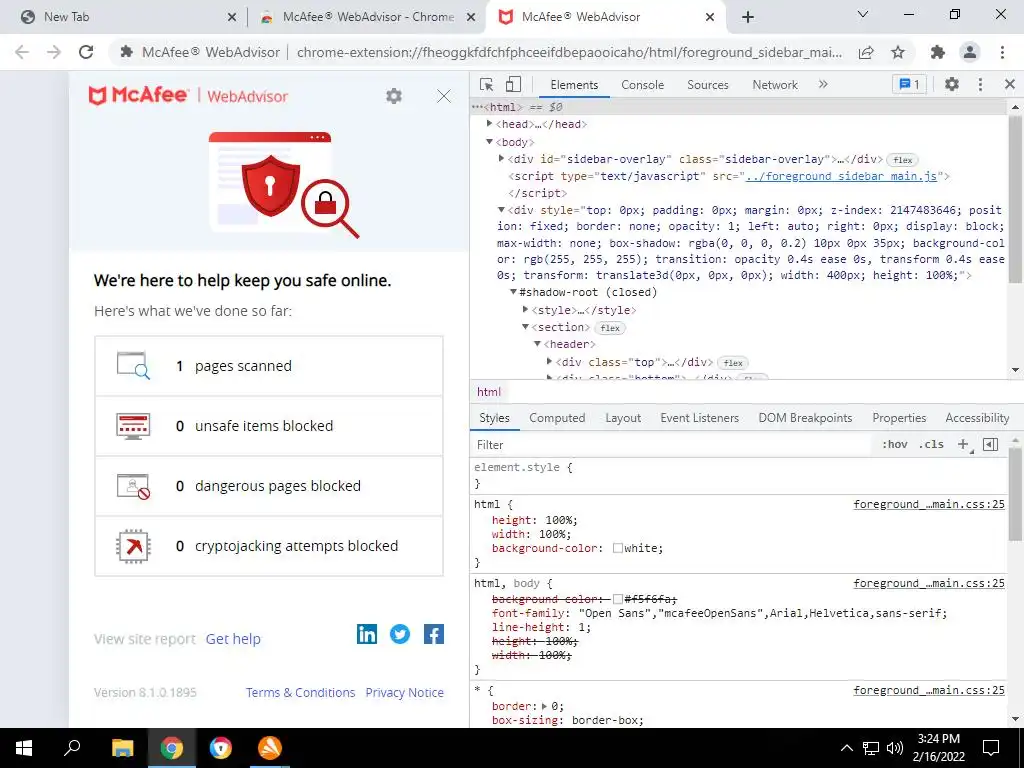Open McAfee Facebook page icon

[434, 634]
